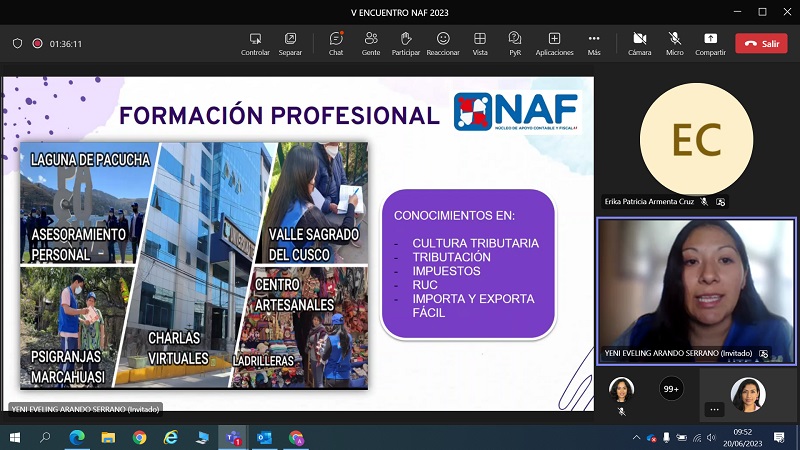
Task: Open the Reaccionar emoji reactions
Action: (x=443, y=44)
